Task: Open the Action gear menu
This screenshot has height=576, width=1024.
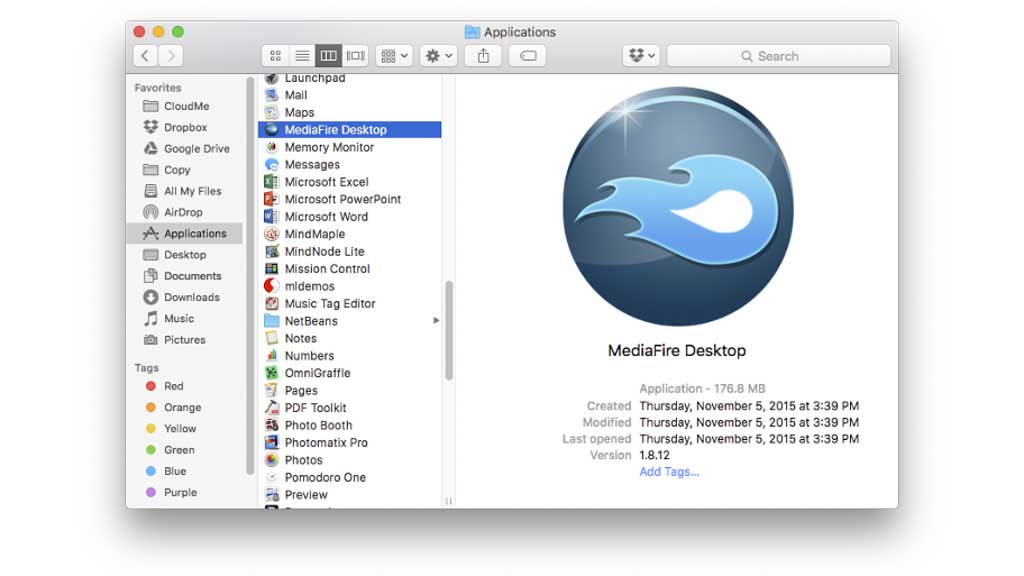Action: coord(439,56)
